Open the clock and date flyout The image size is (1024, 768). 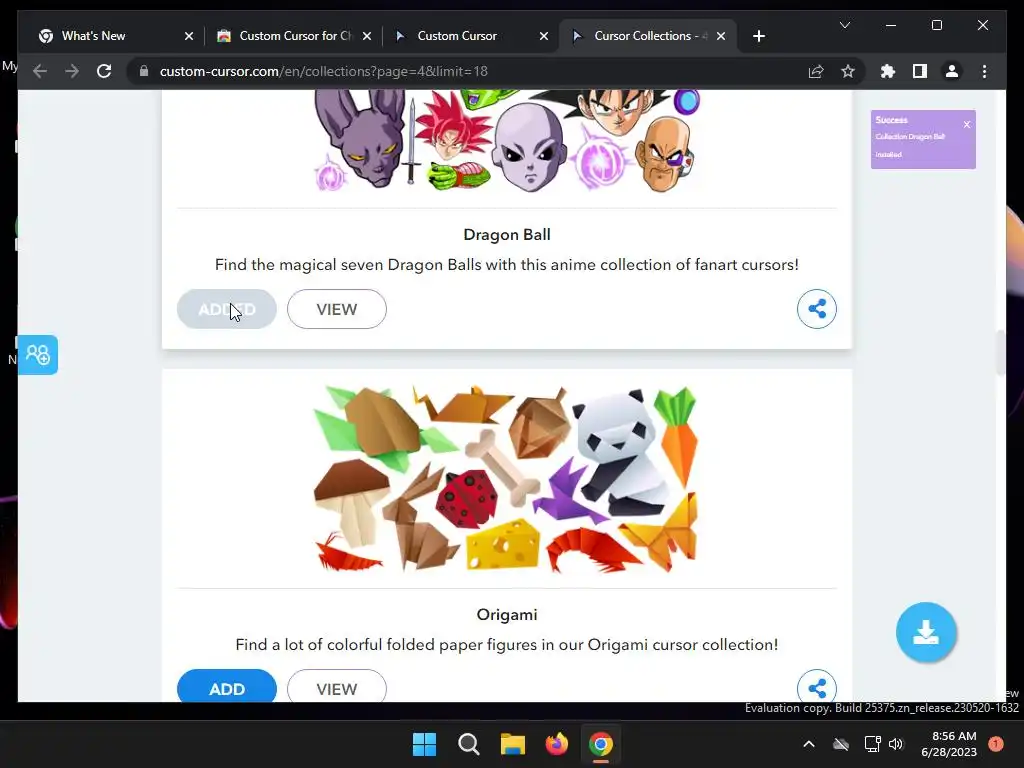(948, 744)
